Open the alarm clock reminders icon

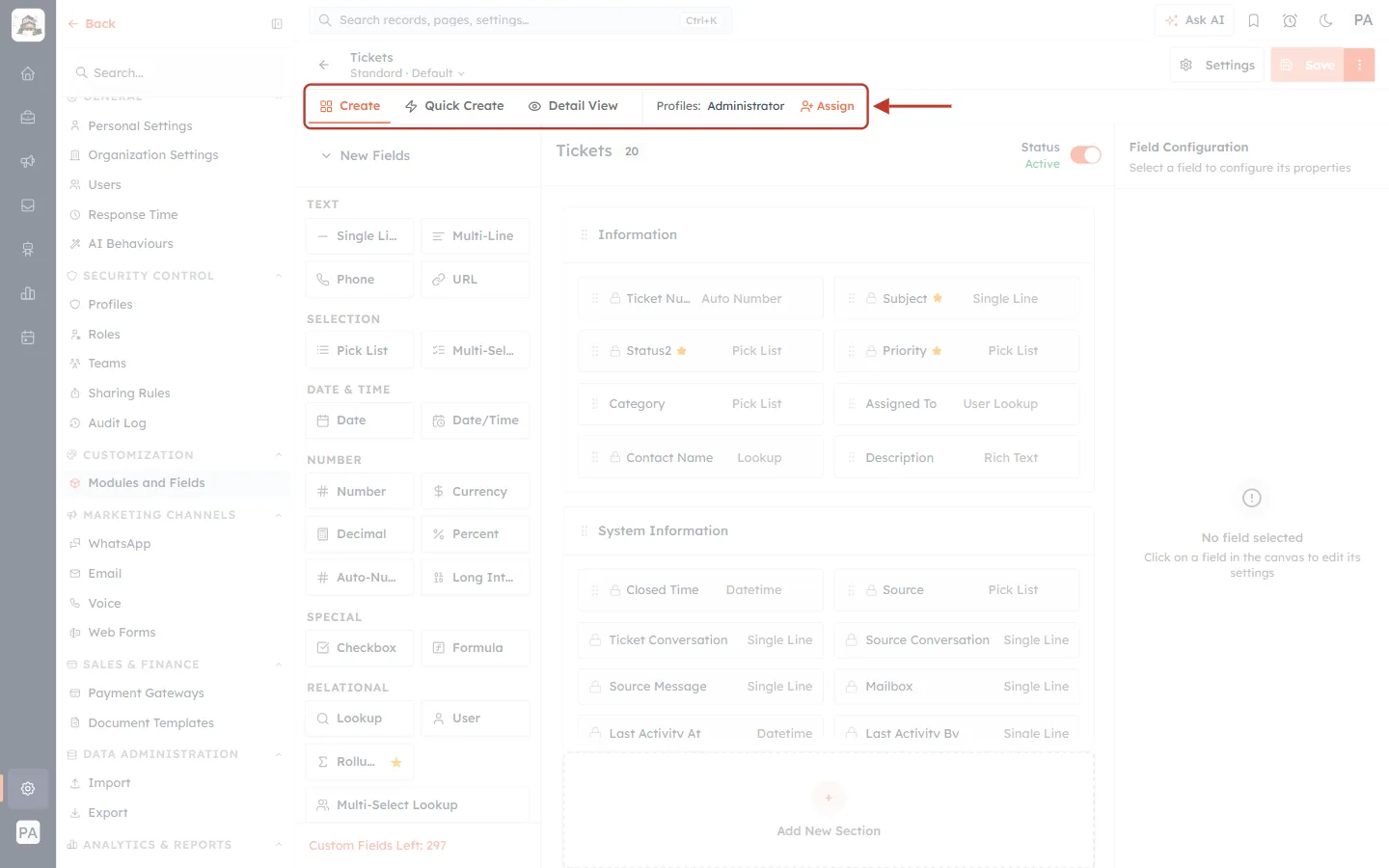(1290, 20)
